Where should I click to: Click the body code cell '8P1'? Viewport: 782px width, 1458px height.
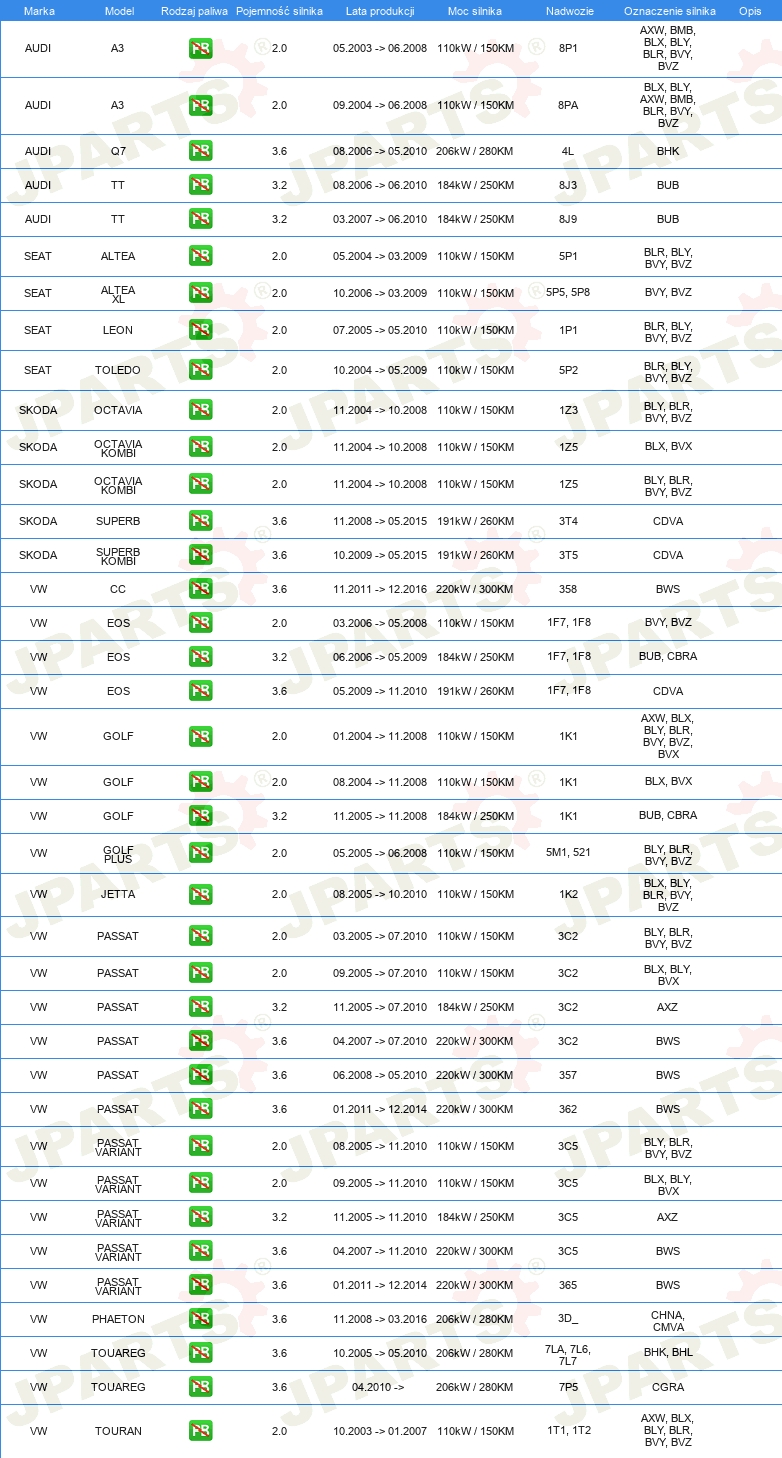(568, 48)
